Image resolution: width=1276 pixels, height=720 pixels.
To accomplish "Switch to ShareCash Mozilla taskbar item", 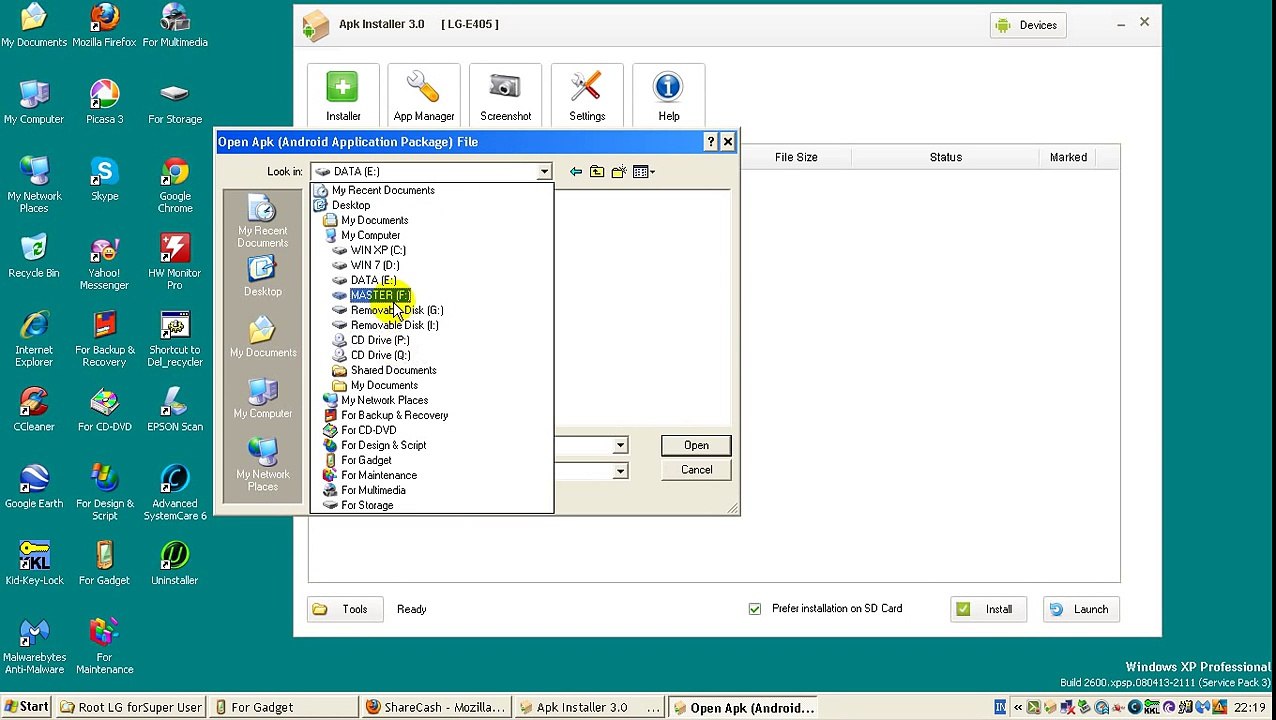I will pyautogui.click(x=435, y=707).
